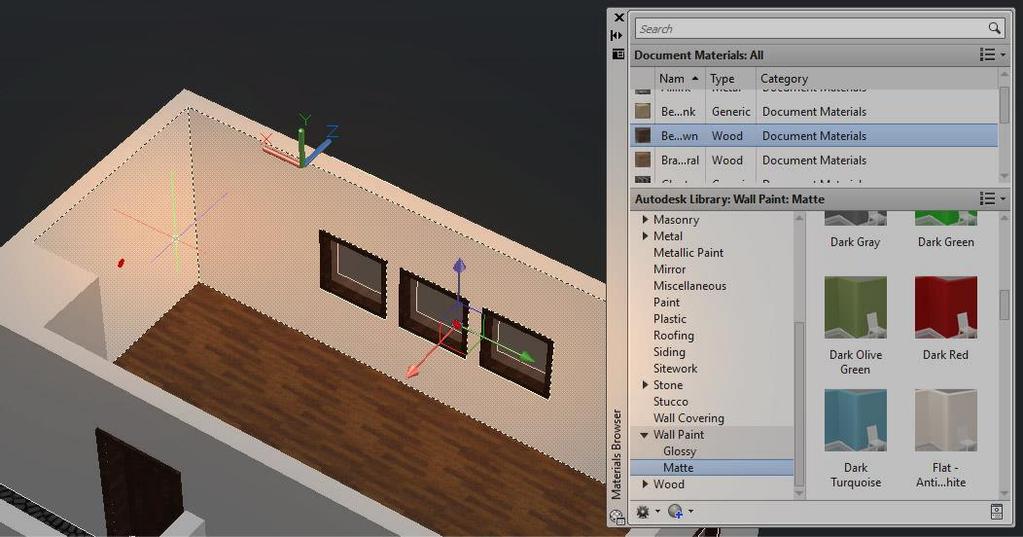Select the rightmost window on wall

tap(516, 352)
